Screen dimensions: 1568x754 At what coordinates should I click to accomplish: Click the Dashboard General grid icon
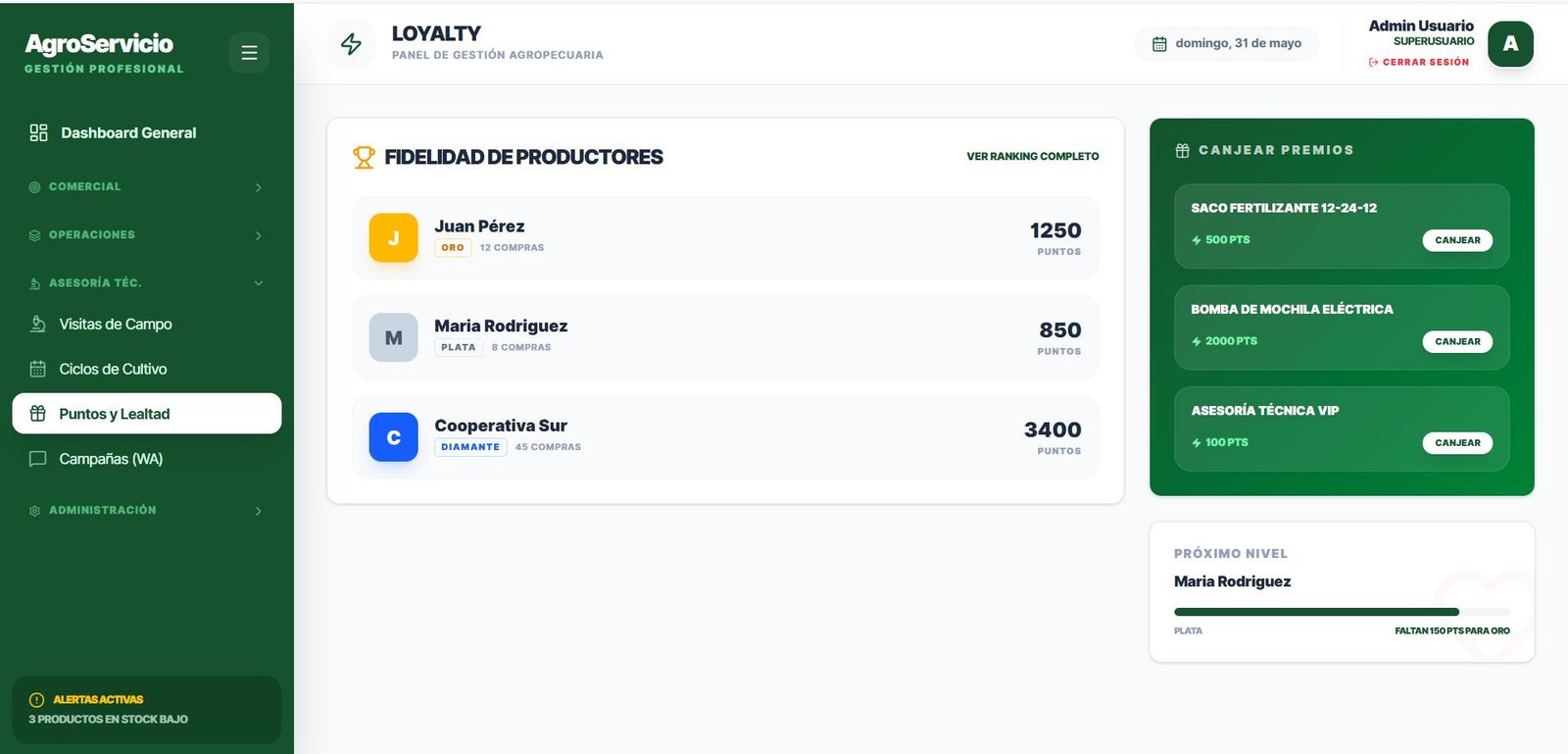pos(38,133)
